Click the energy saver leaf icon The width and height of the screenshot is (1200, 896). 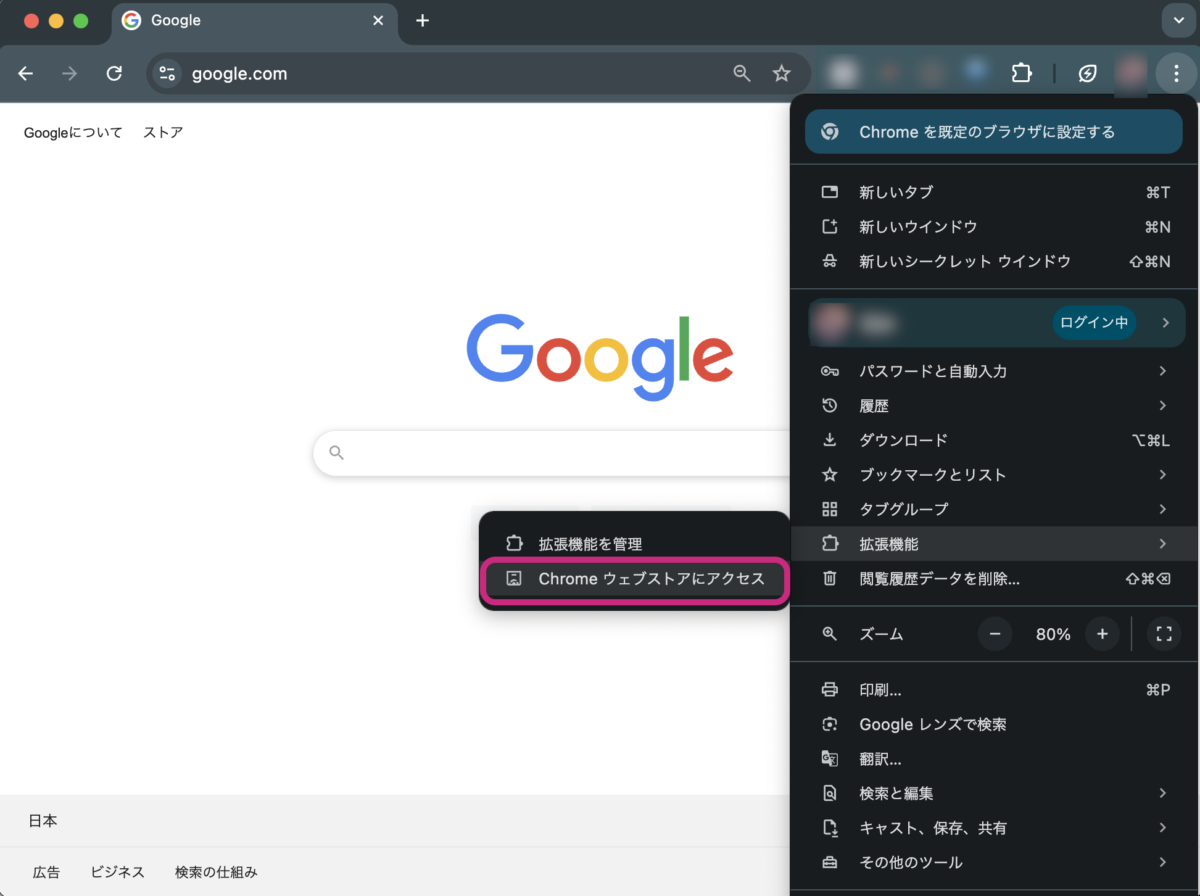click(1087, 73)
